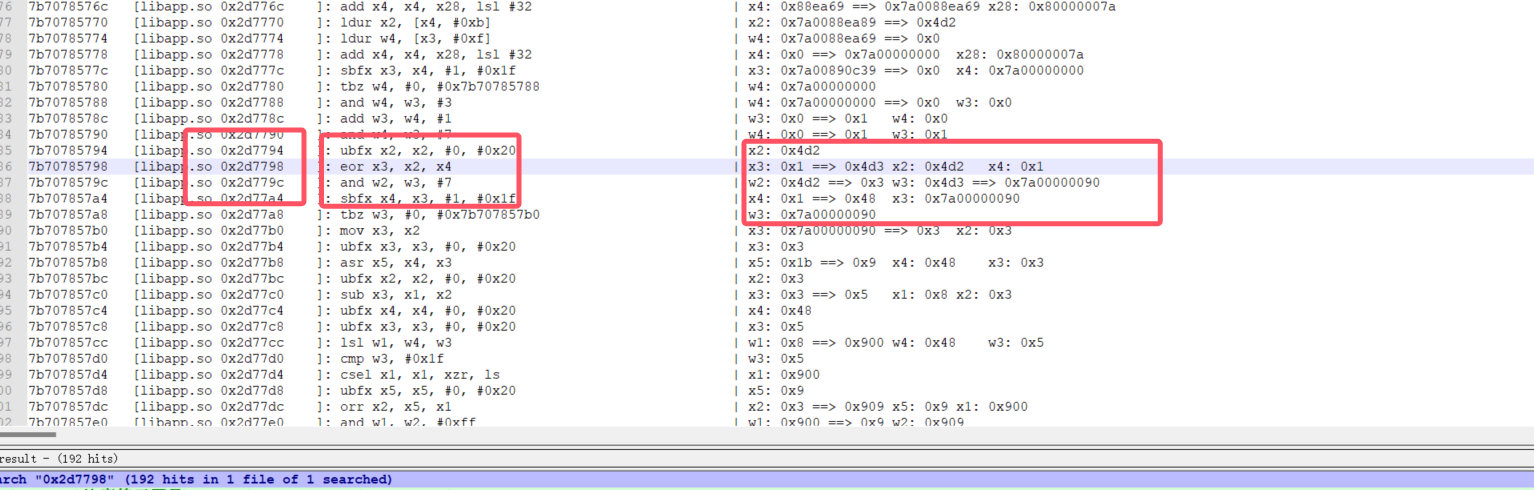
Task: Click 'ubfx x4, x4, #0, #0x20' instruction
Action: pyautogui.click(x=428, y=310)
